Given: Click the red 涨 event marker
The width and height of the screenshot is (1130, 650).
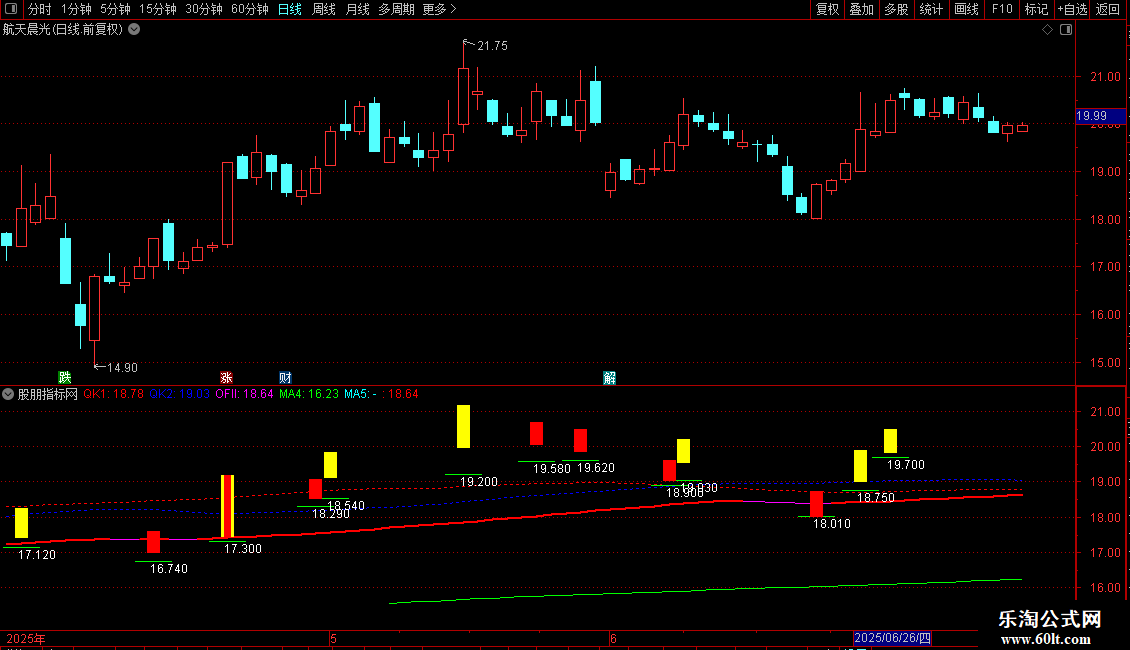Looking at the screenshot, I should tap(226, 378).
